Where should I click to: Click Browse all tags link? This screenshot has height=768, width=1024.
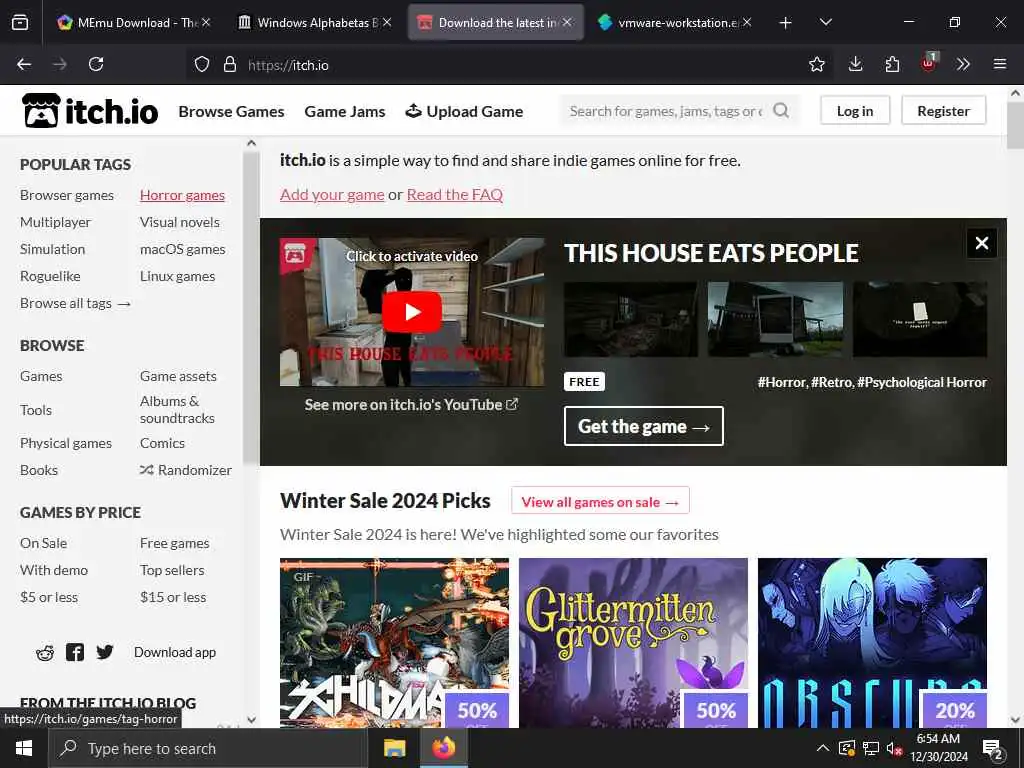tap(75, 304)
